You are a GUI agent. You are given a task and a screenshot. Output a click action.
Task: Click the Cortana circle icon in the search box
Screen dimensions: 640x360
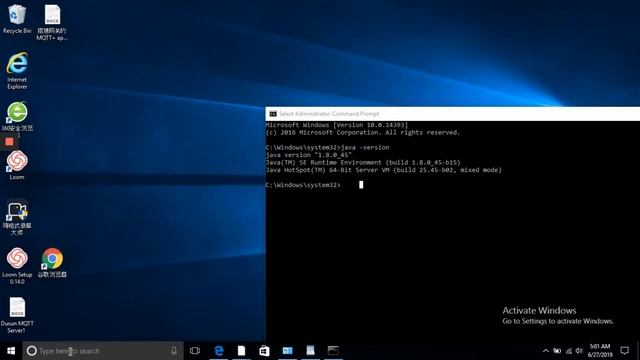pos(31,351)
